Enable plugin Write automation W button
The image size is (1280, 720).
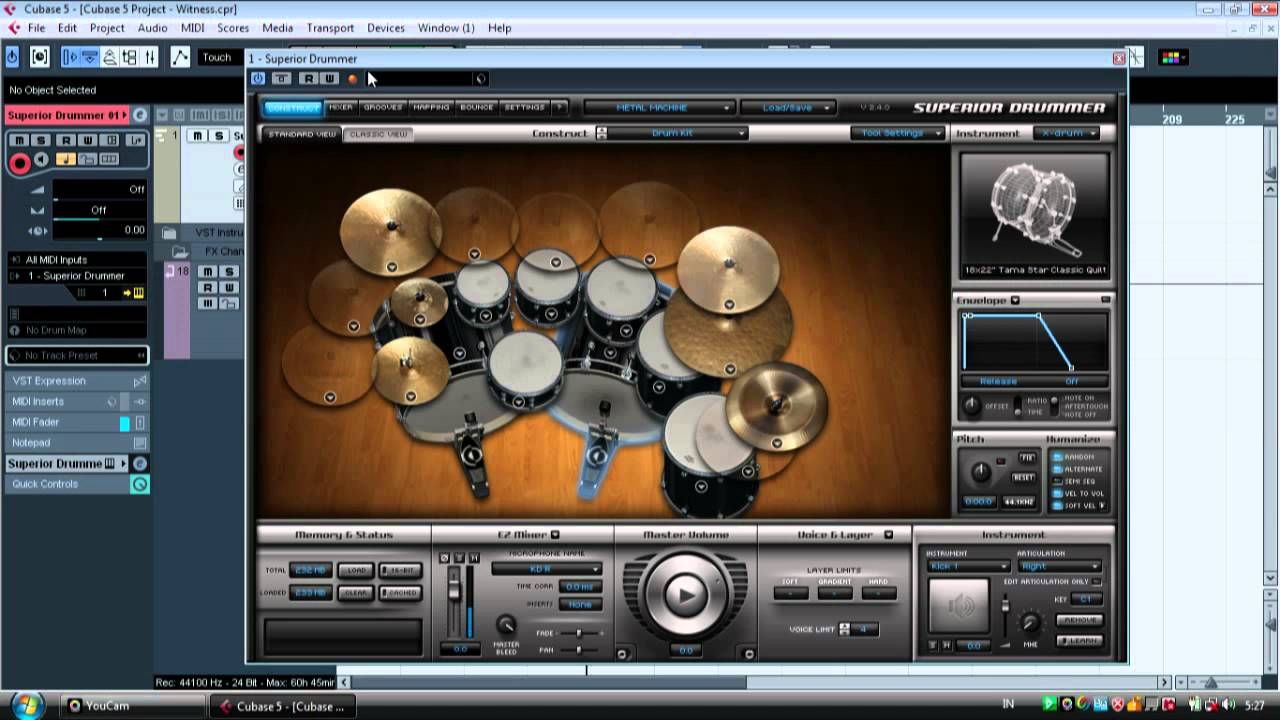click(329, 78)
